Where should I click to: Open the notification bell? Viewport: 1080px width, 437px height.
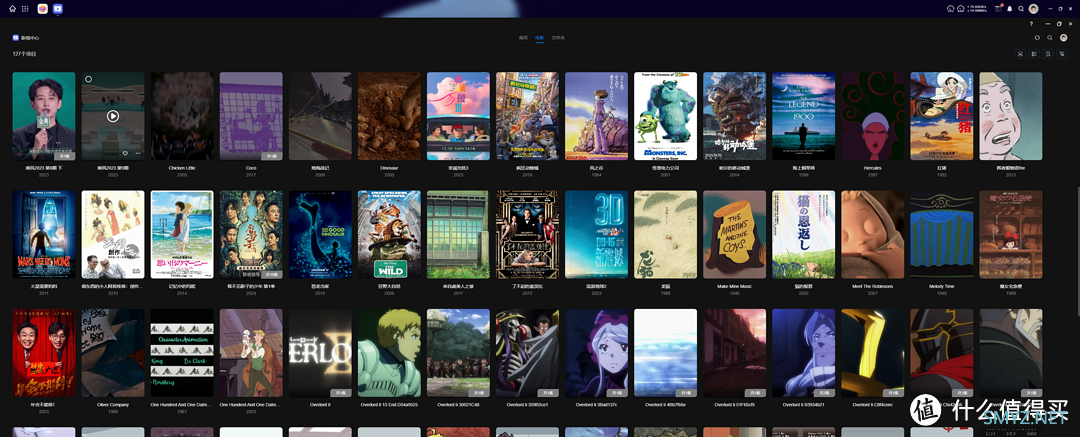1010,9
